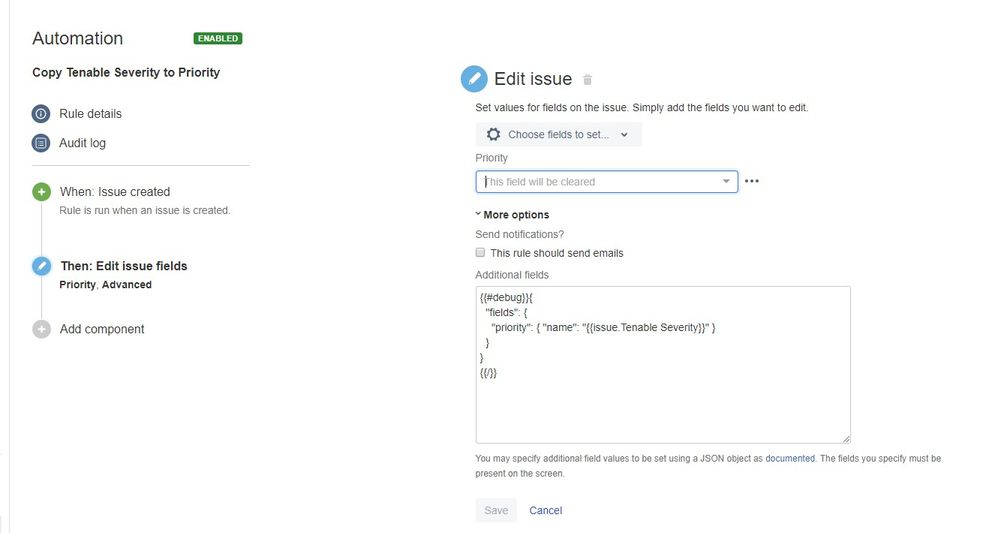Open Rule details in the sidebar
Viewport: 998px width, 533px height.
click(90, 113)
